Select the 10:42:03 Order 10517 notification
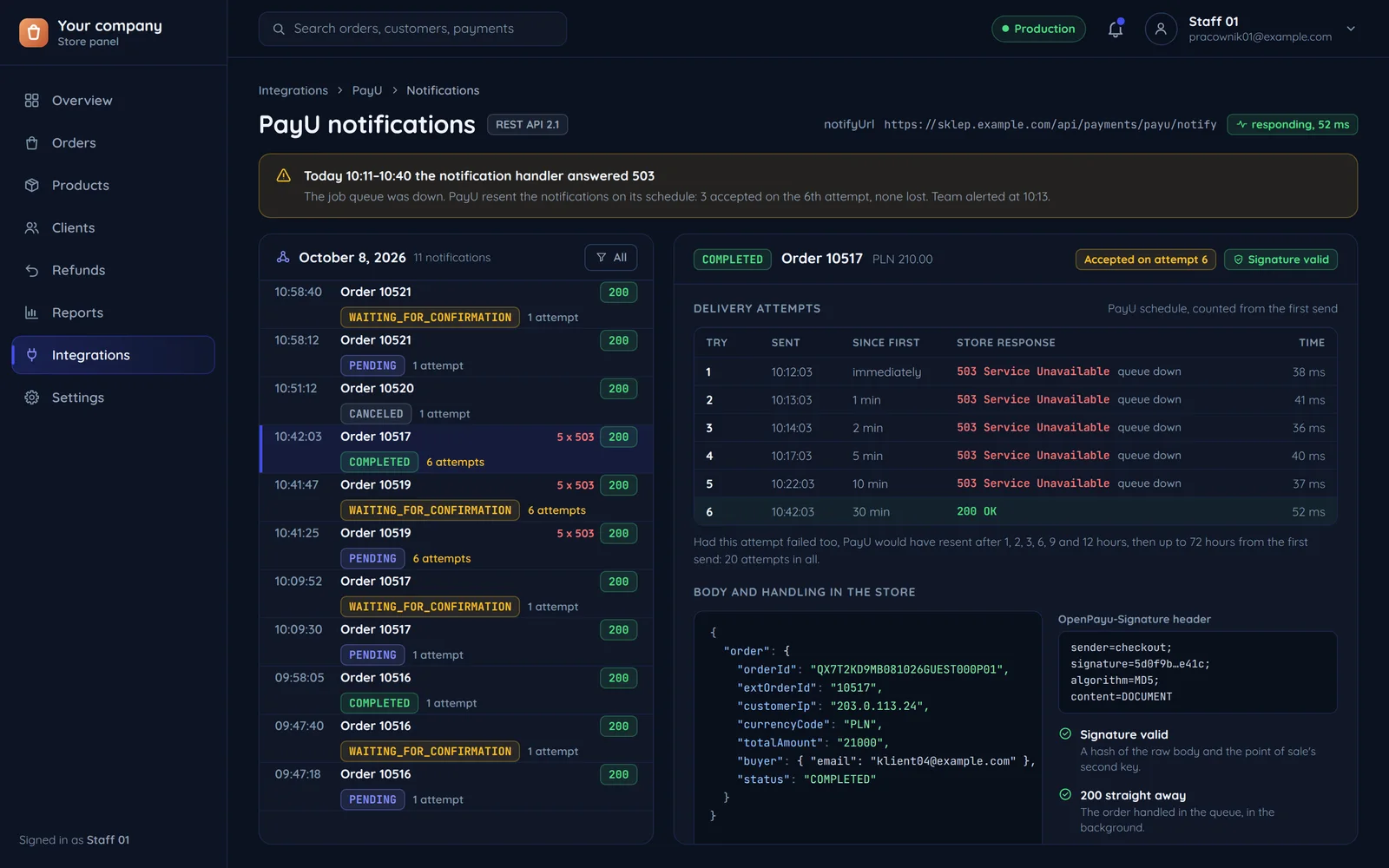Viewport: 1389px width, 868px height. click(x=456, y=449)
